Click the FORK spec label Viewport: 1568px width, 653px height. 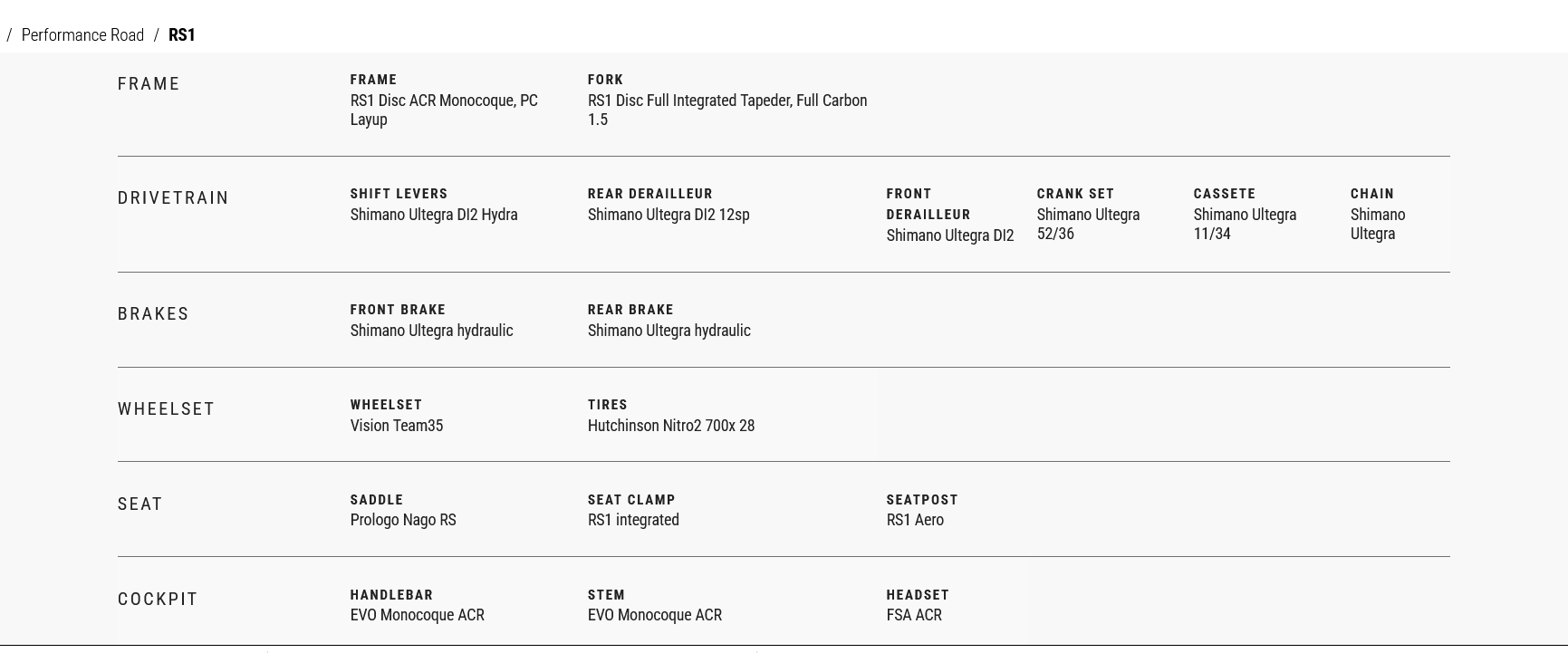[x=605, y=80]
